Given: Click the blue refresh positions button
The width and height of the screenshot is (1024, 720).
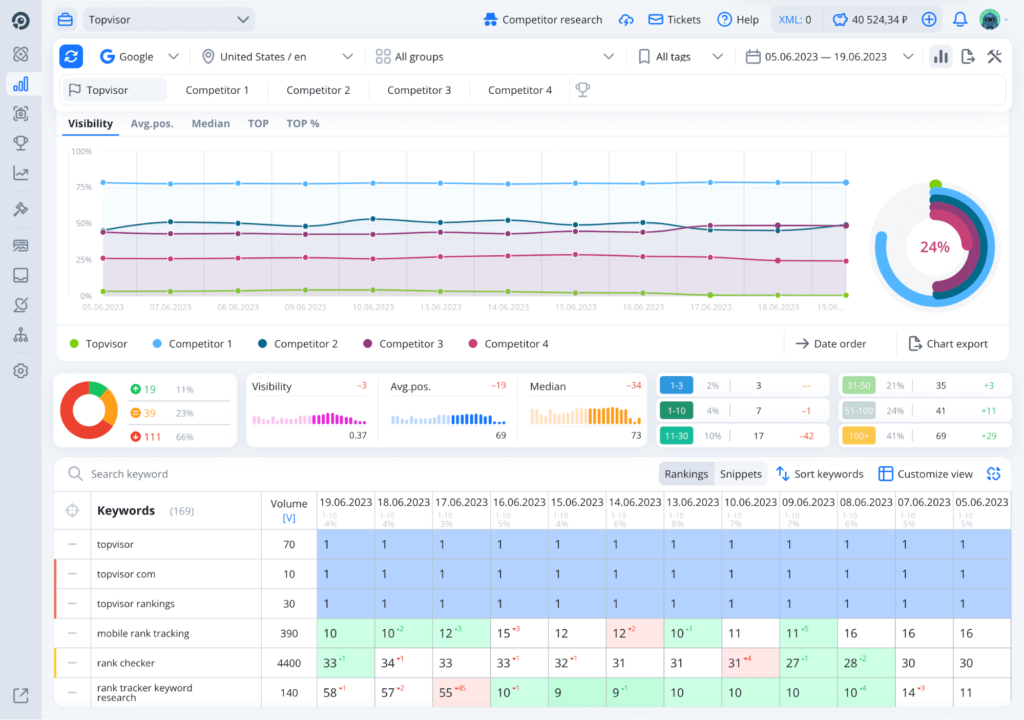Looking at the screenshot, I should point(71,56).
